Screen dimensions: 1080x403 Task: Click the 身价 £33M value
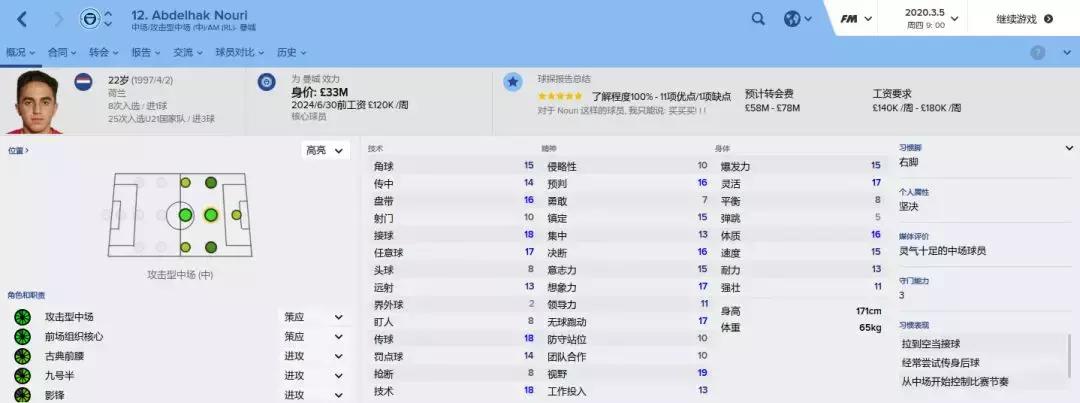[320, 92]
